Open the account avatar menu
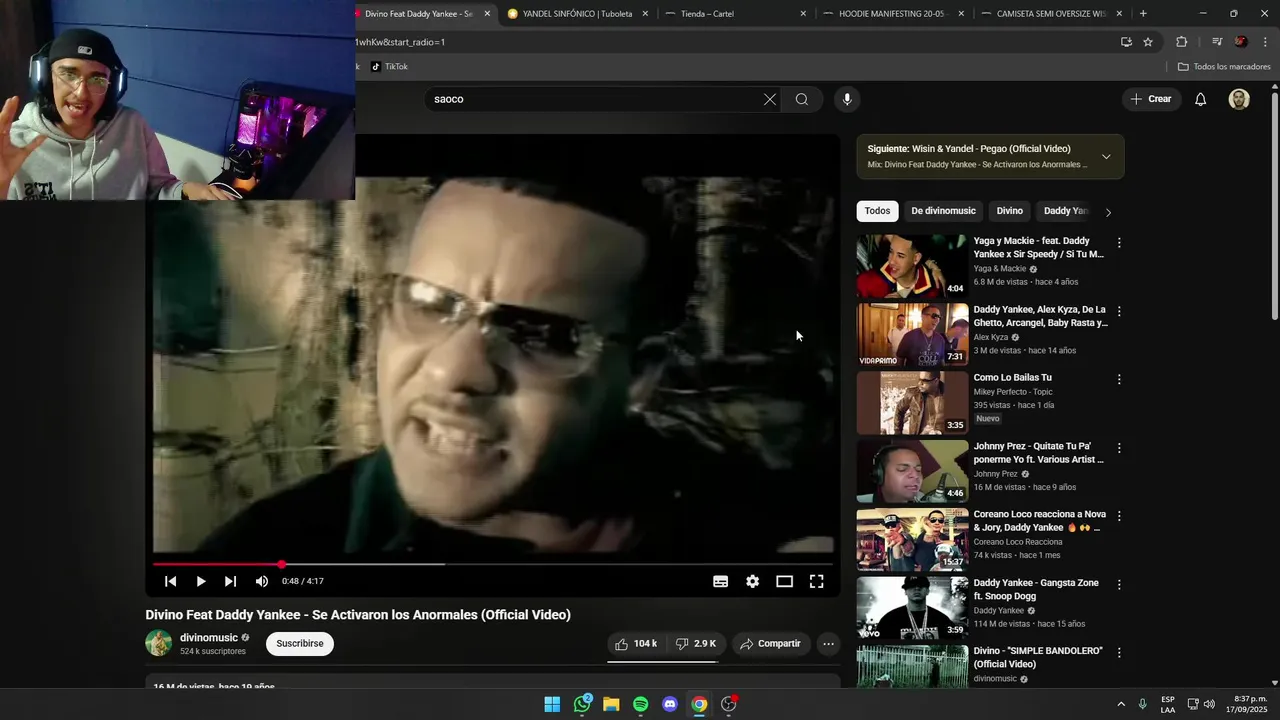This screenshot has height=720, width=1280. [x=1239, y=99]
